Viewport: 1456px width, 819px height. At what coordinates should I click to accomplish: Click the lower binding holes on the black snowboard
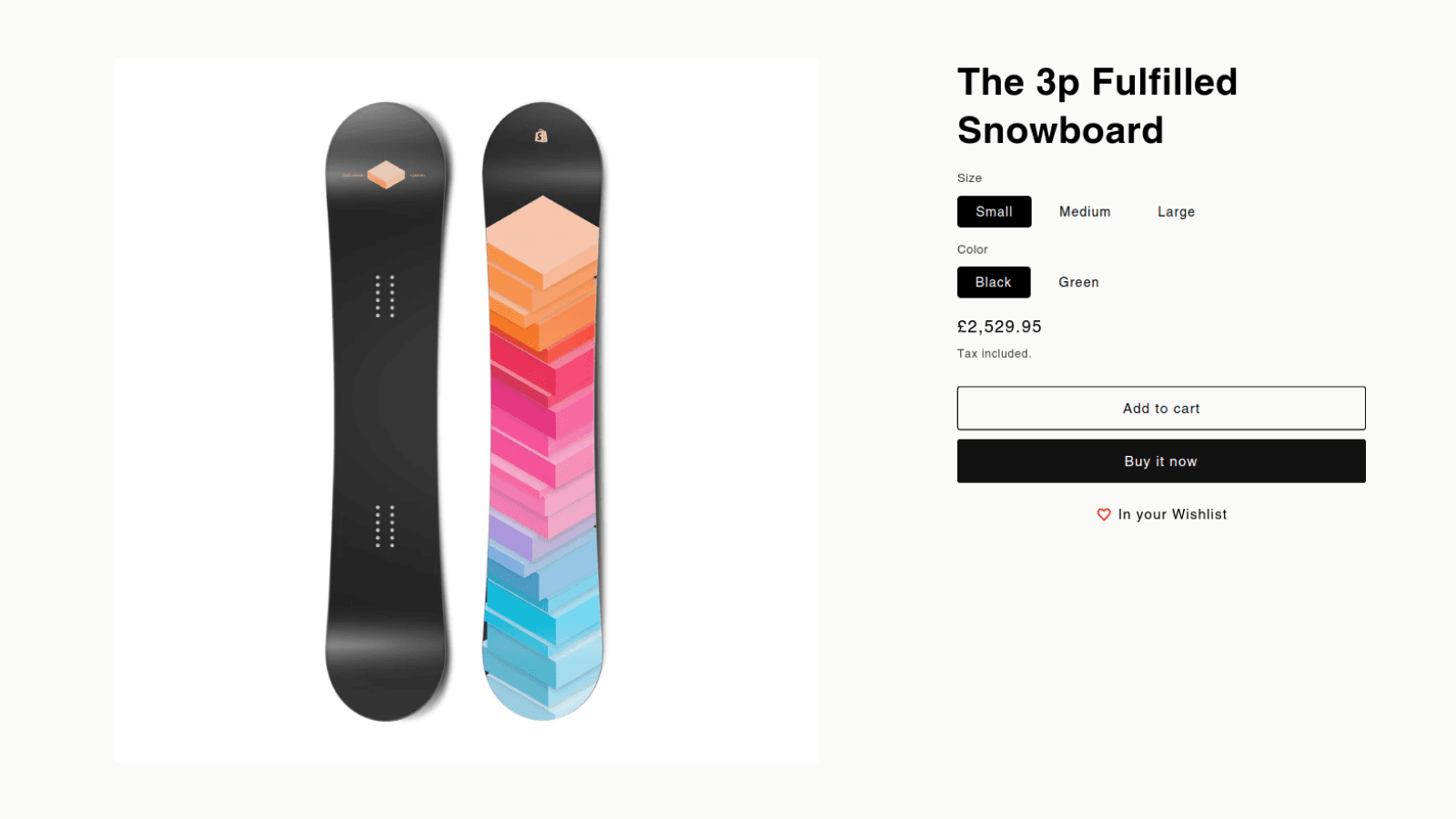coord(385,526)
